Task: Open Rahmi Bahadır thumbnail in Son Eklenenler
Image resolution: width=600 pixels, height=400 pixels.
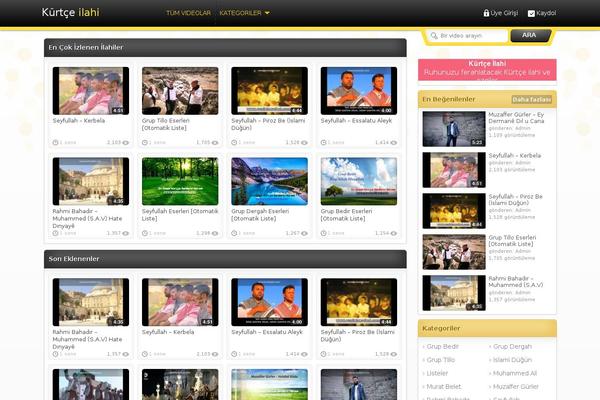Action: (91, 302)
